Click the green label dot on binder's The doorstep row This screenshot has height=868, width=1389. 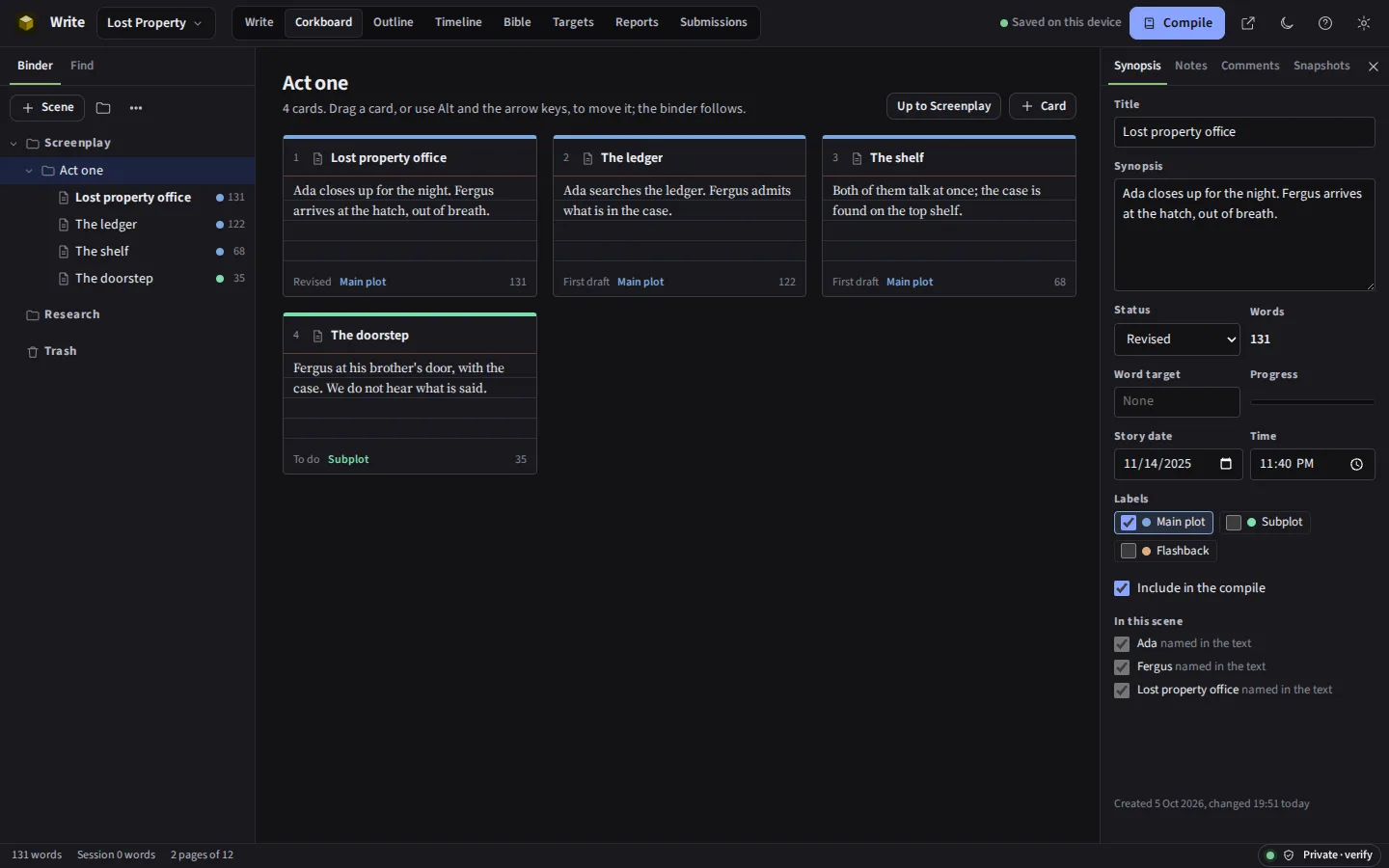220,279
